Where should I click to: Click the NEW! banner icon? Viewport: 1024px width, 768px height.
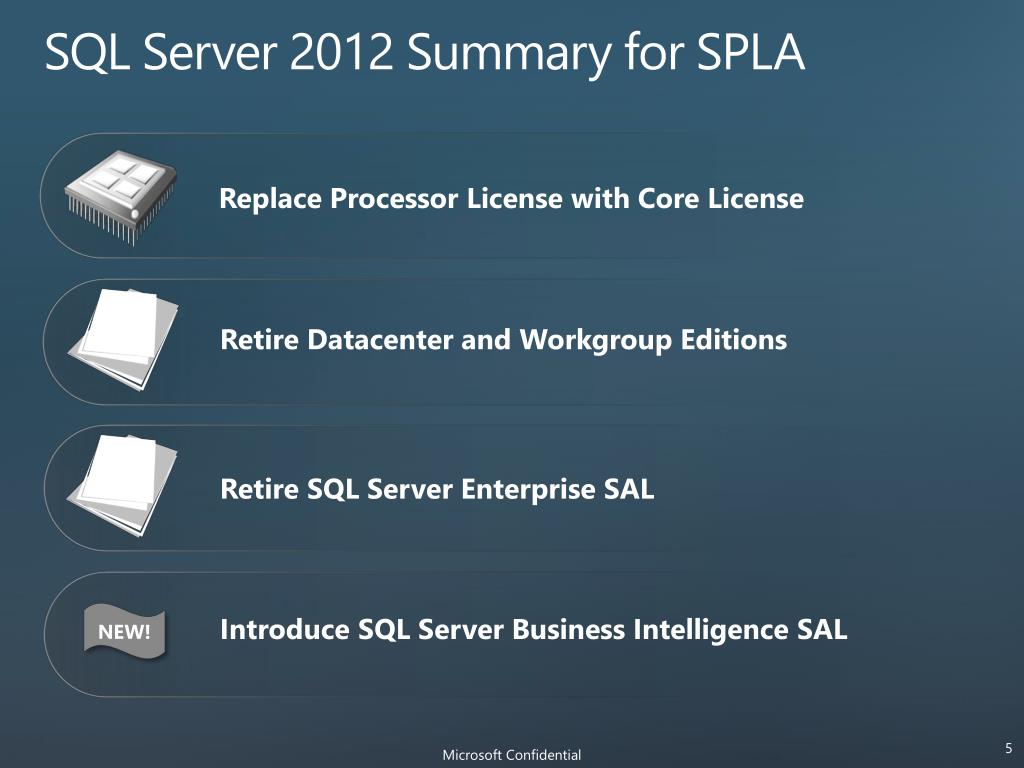click(x=125, y=632)
